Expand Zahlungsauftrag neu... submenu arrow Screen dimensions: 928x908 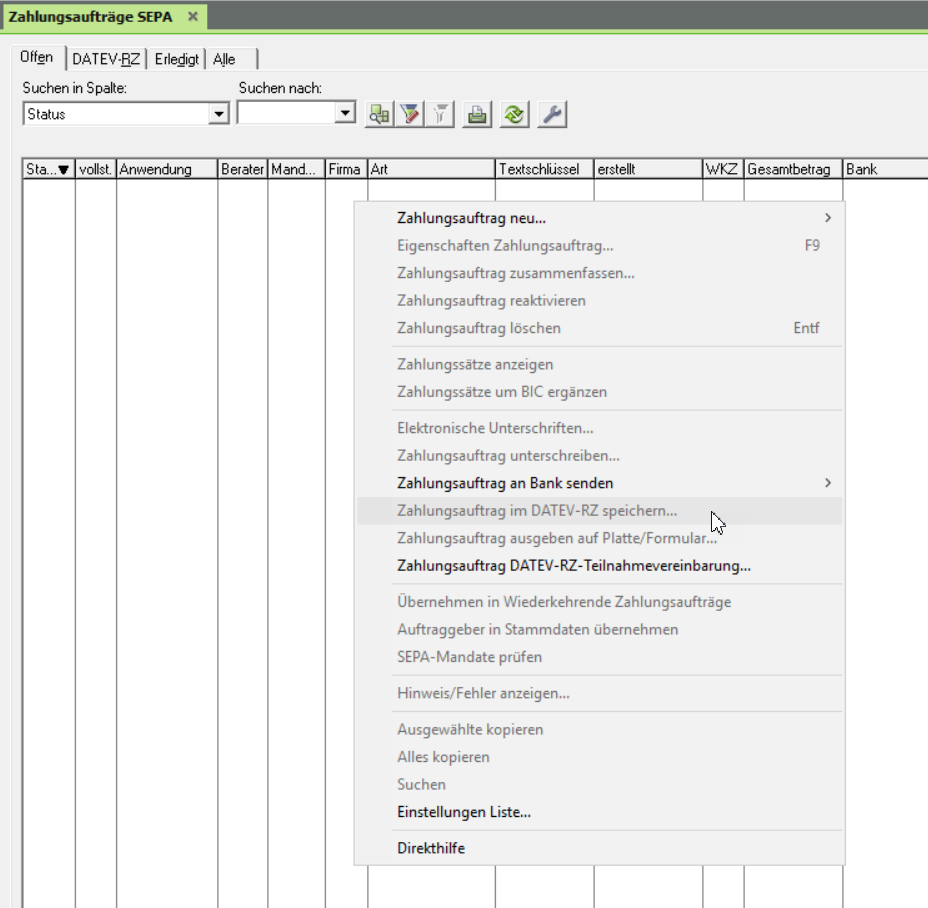tap(828, 218)
